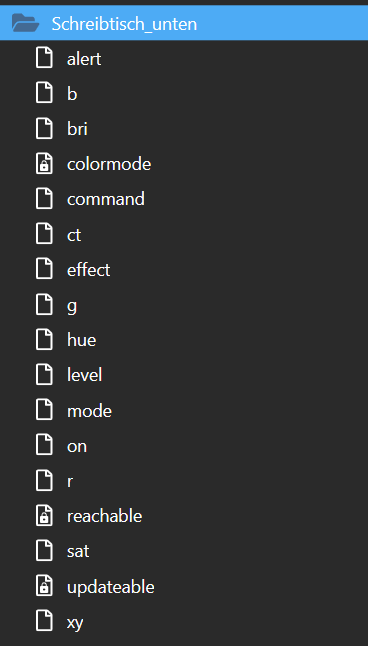Choose the level state in the tree
This screenshot has height=646, width=368.
[84, 375]
